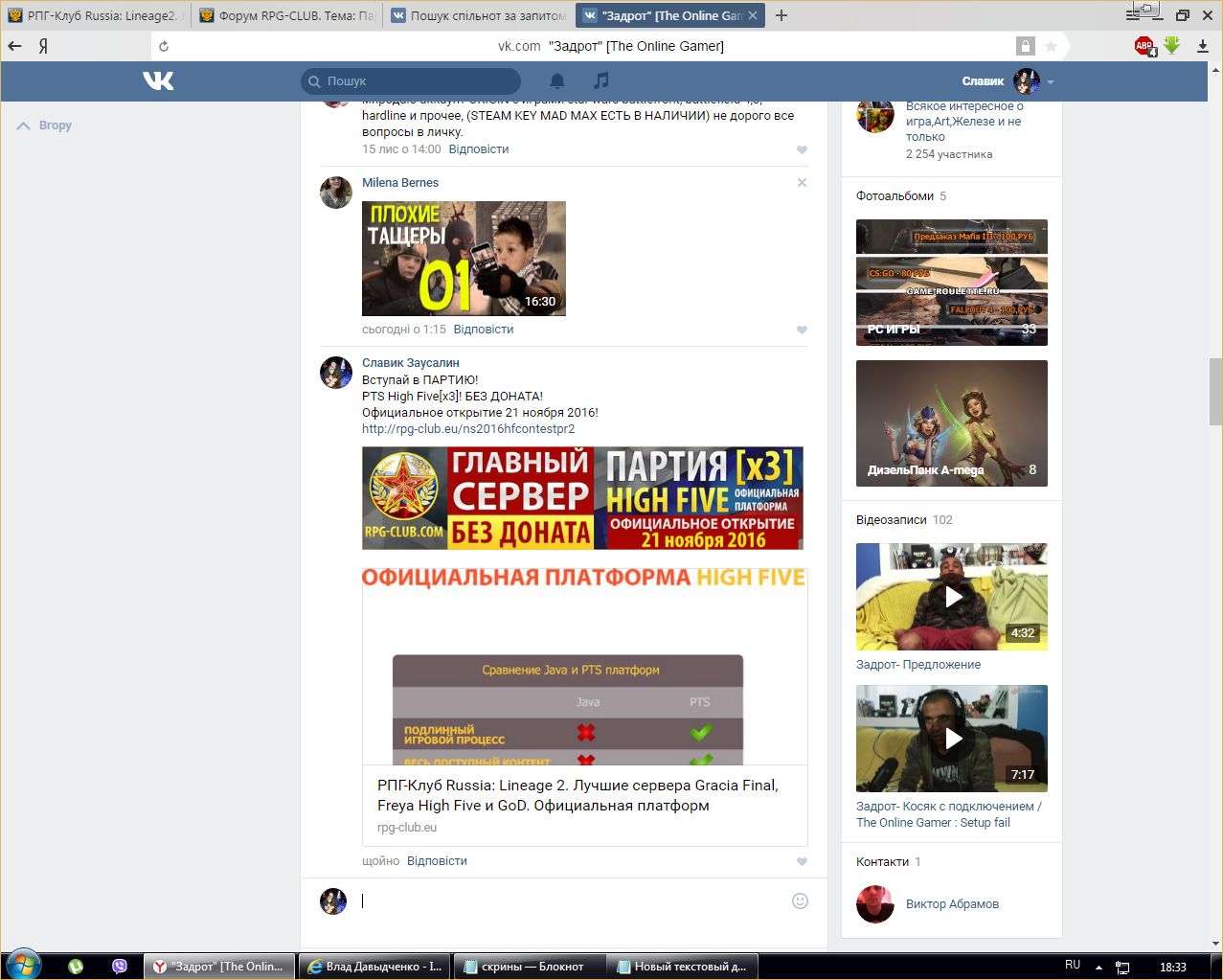Open the VK music note player
Viewport: 1223px width, 980px height.
[600, 80]
